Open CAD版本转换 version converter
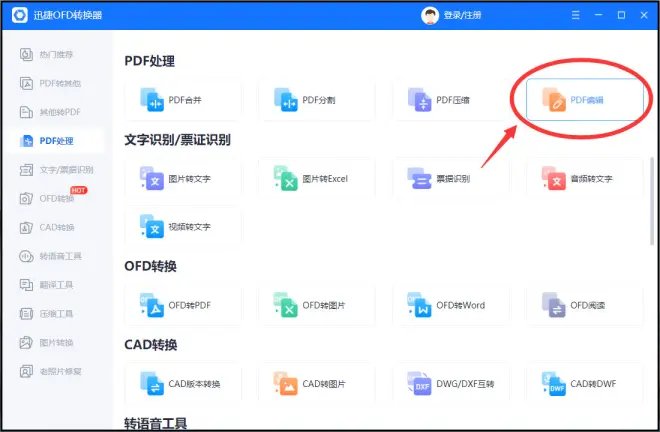 [x=183, y=383]
